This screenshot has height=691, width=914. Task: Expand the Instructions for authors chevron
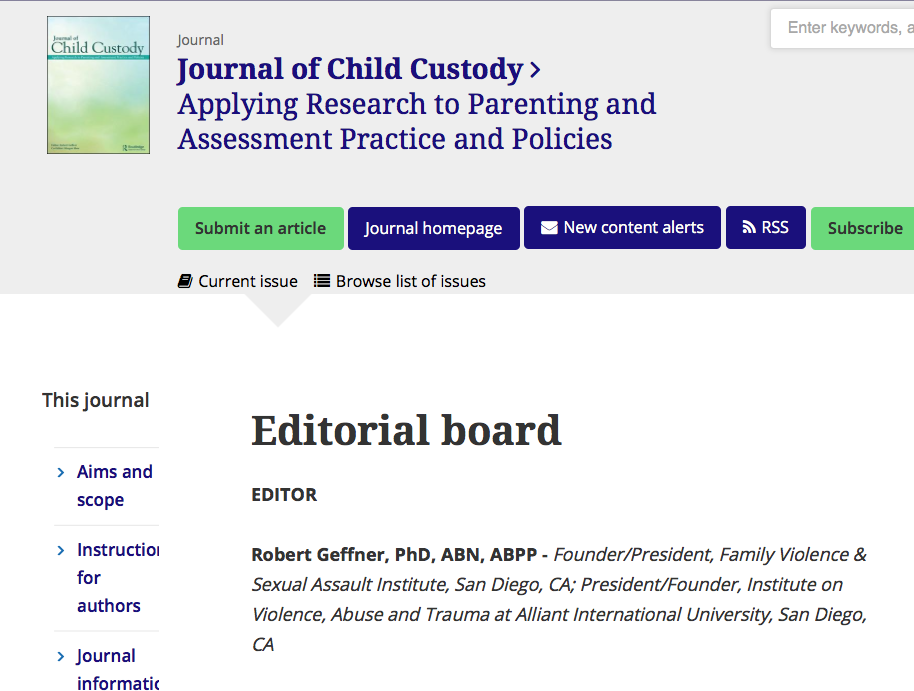(62, 550)
